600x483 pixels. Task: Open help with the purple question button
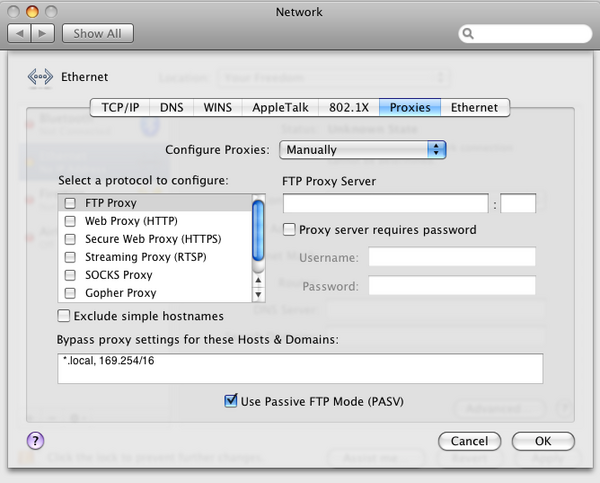click(36, 441)
